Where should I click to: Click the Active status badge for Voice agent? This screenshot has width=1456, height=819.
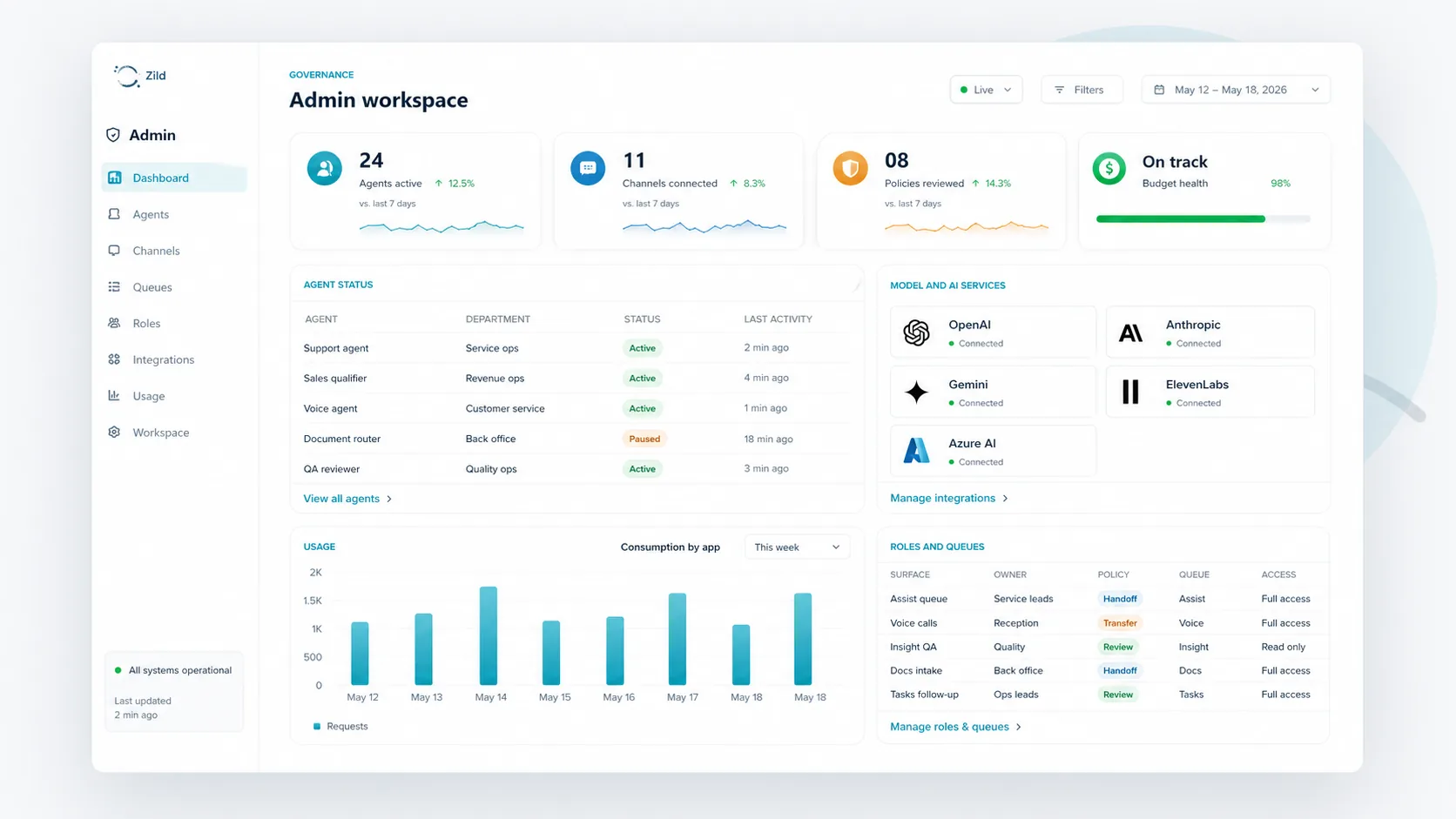(x=642, y=408)
